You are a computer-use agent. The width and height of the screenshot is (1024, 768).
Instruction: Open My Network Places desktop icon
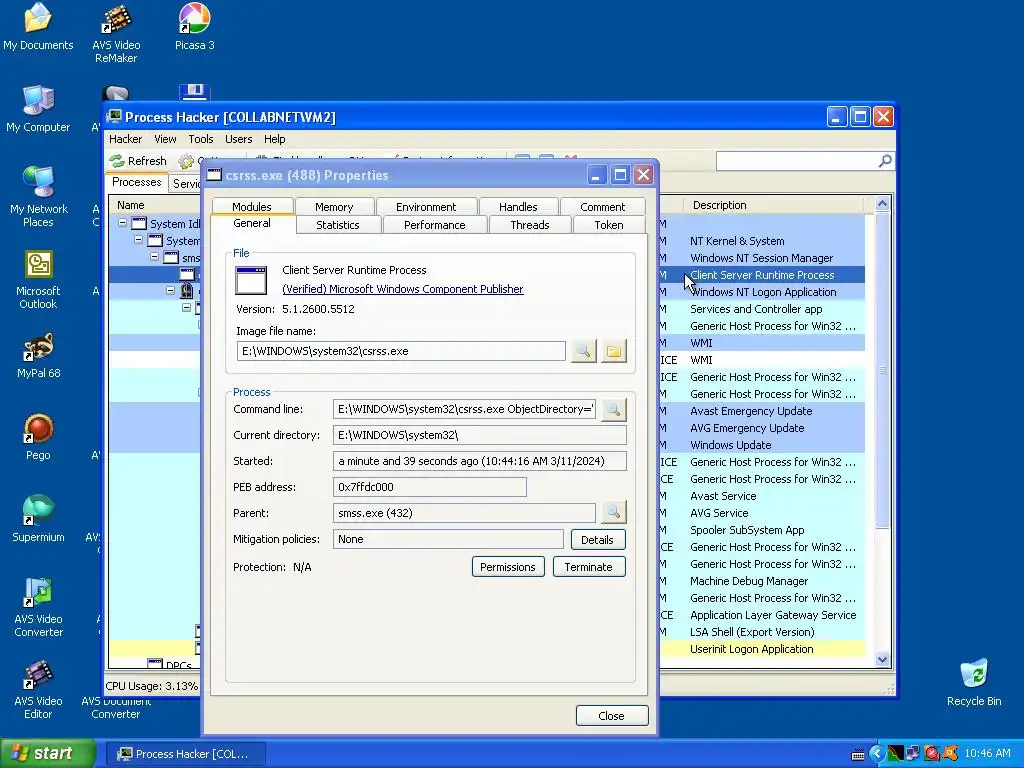[x=38, y=197]
